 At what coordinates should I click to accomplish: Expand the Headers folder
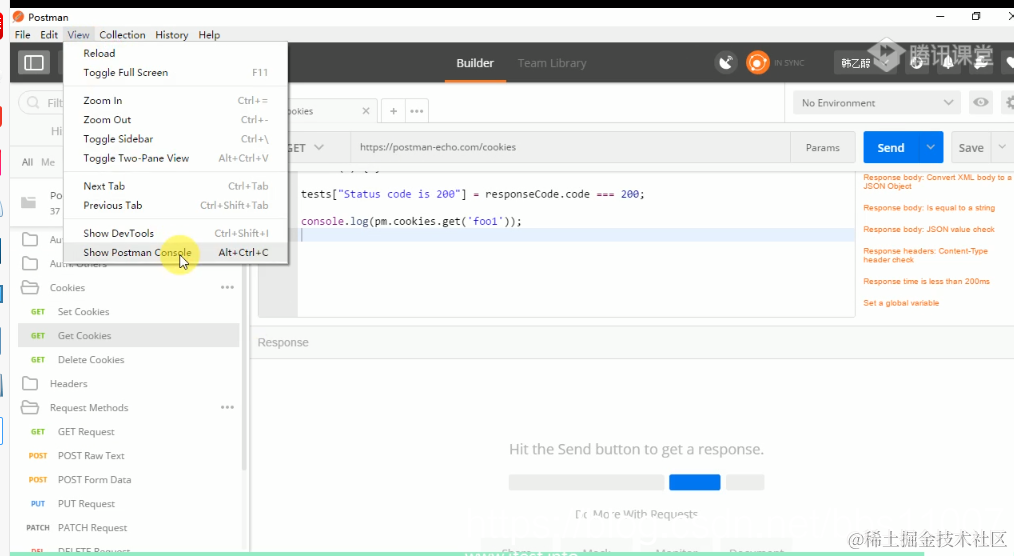coord(30,383)
